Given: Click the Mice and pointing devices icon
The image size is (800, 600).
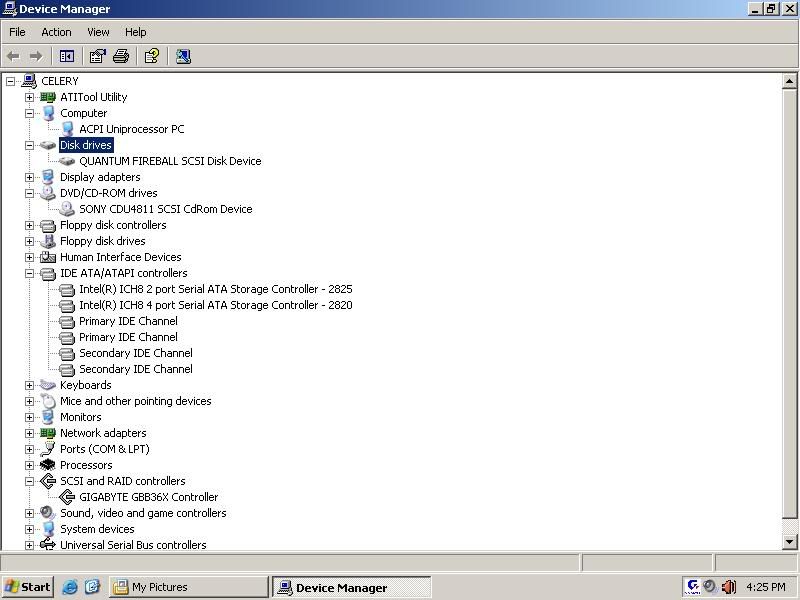Looking at the screenshot, I should [48, 401].
